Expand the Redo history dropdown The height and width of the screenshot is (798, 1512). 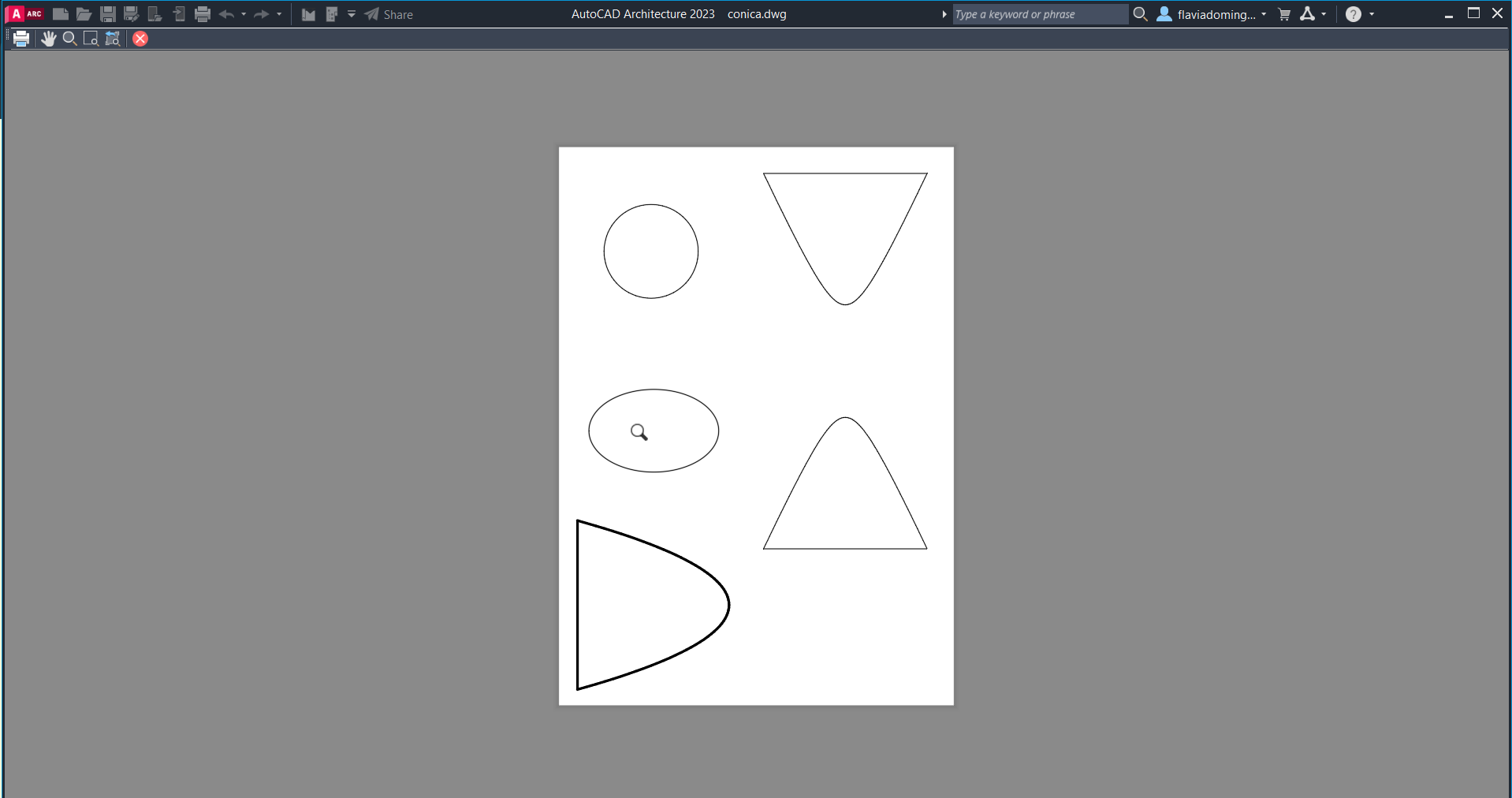point(279,14)
